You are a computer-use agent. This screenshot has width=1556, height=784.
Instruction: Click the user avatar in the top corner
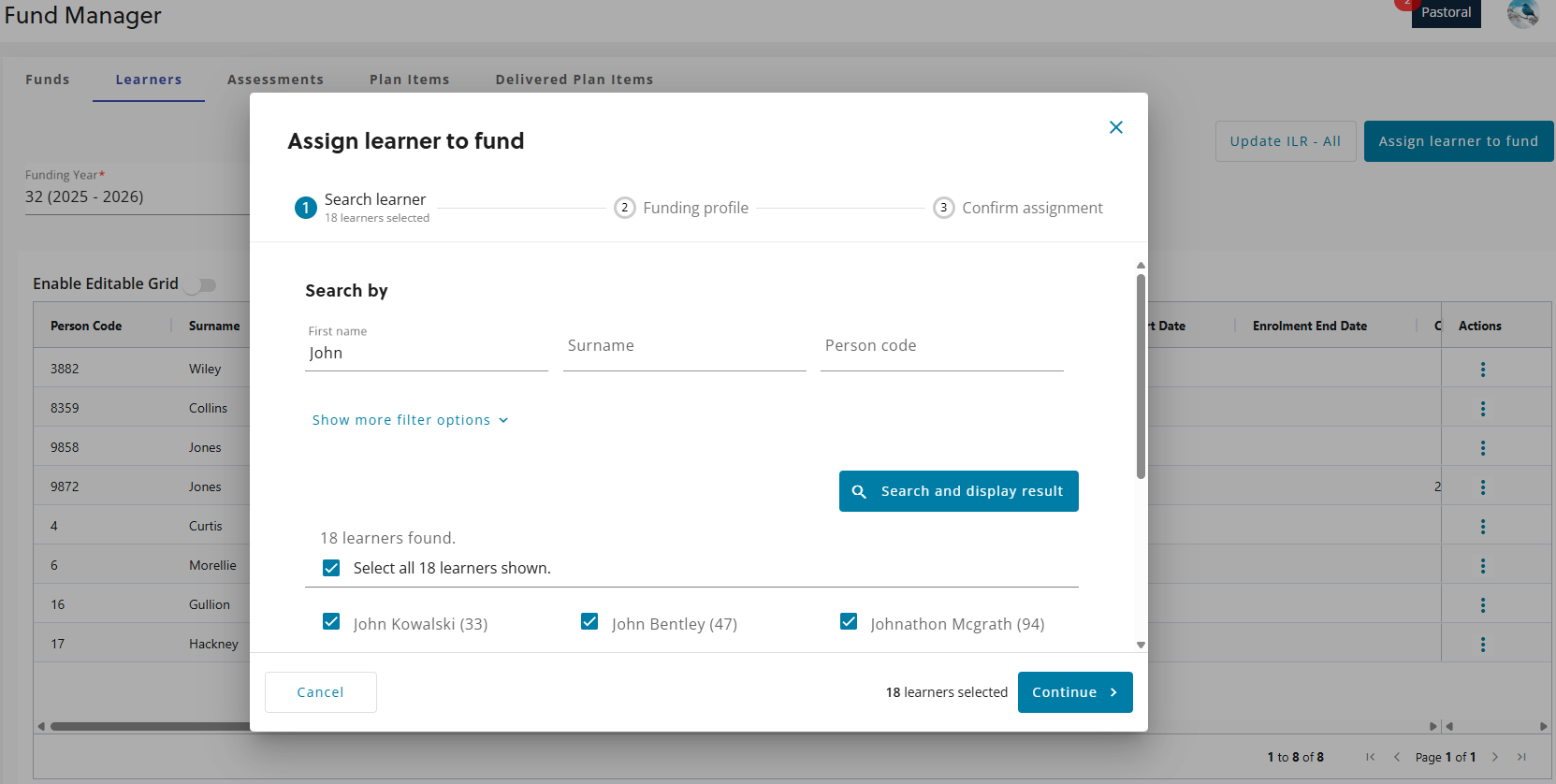pos(1522,13)
